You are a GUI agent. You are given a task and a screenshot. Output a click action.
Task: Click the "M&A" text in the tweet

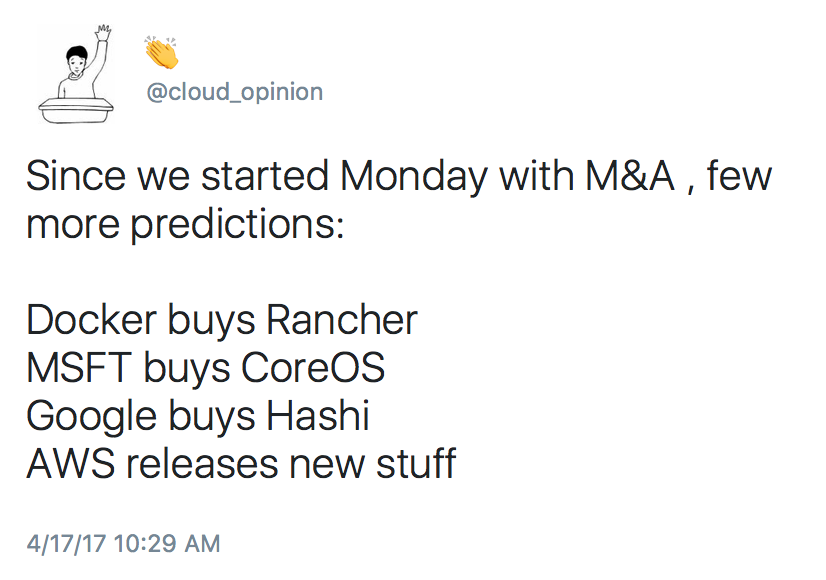630,175
